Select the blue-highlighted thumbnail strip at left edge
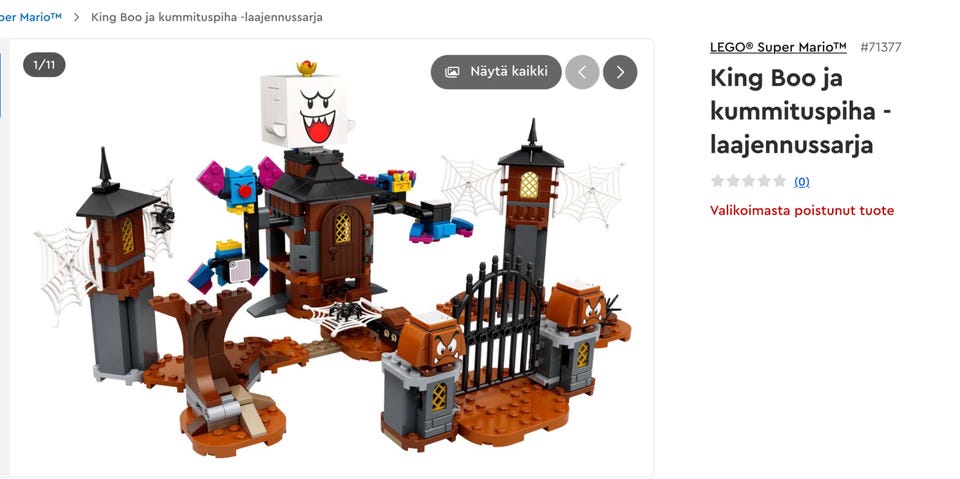Screen dimensions: 960x479 [x=1, y=85]
